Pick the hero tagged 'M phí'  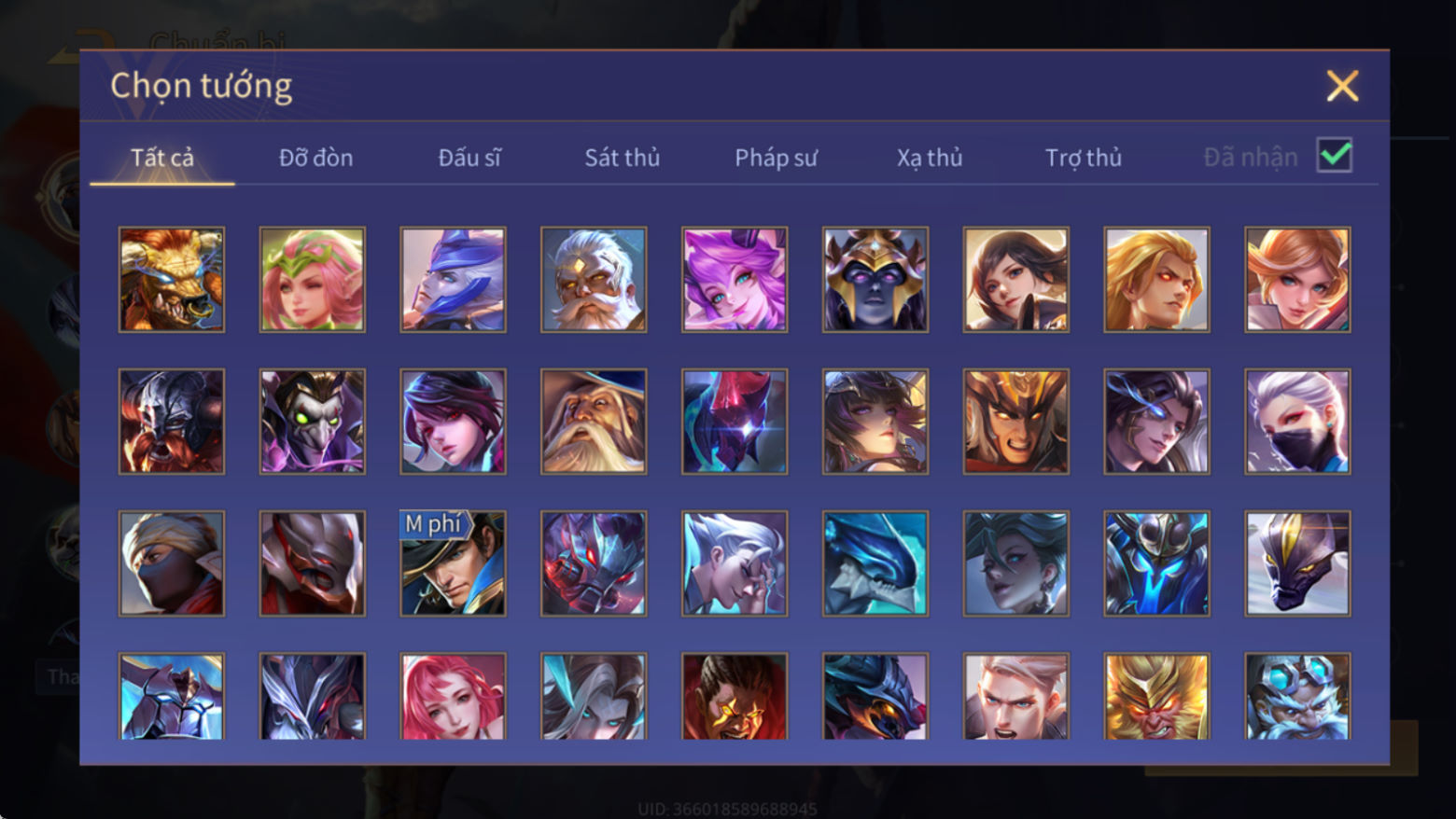pyautogui.click(x=454, y=563)
